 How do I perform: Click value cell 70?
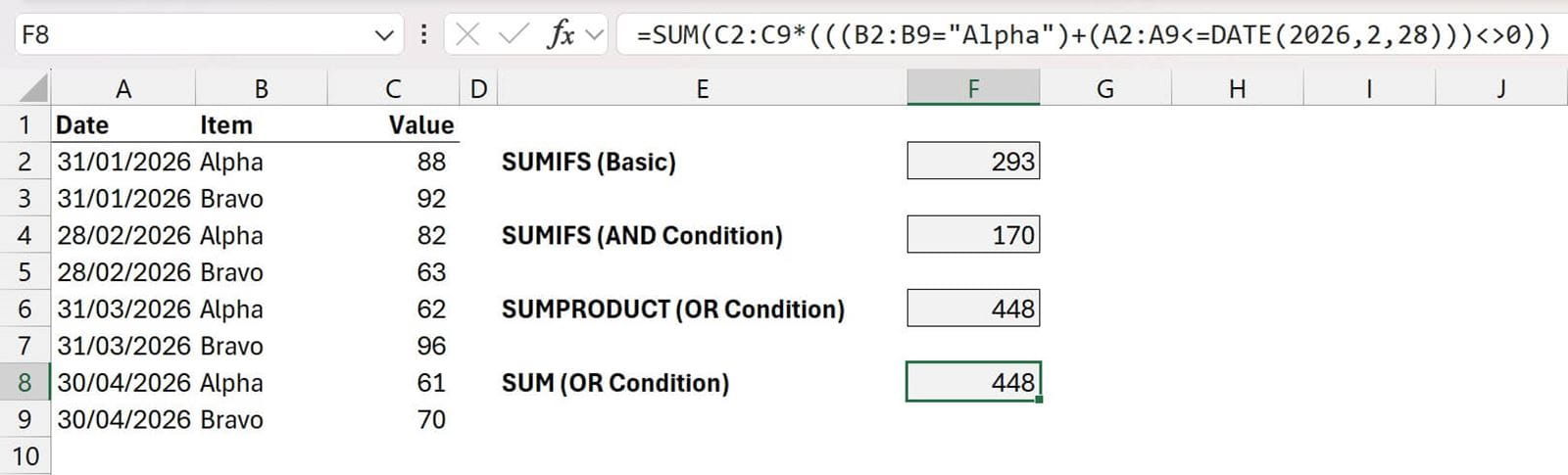[393, 419]
